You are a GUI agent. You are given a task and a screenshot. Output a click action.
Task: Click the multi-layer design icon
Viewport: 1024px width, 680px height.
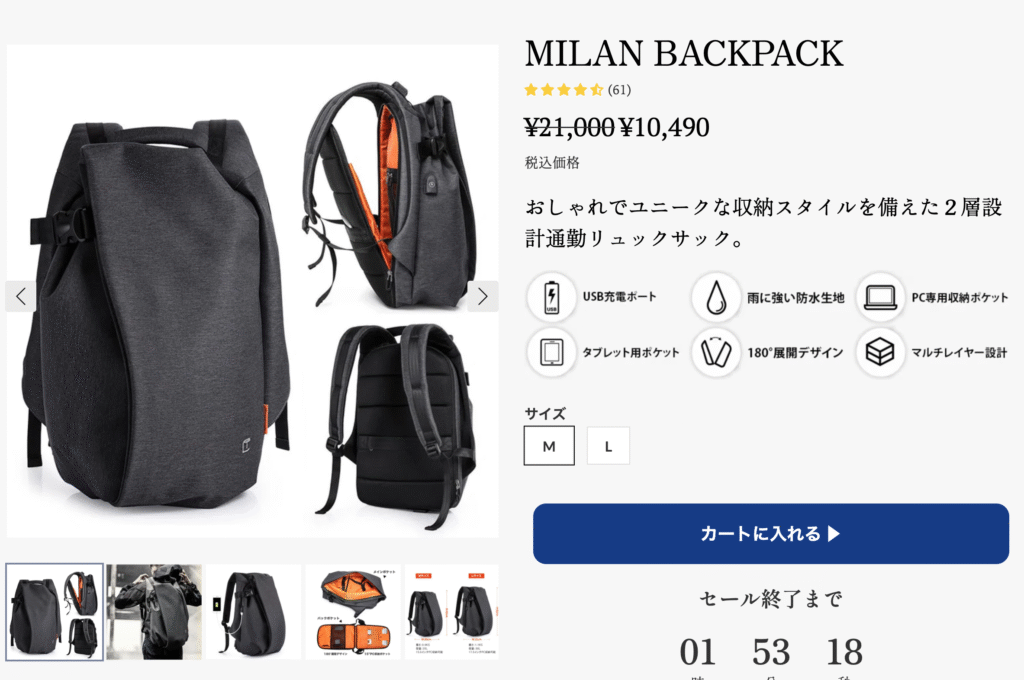coord(880,353)
